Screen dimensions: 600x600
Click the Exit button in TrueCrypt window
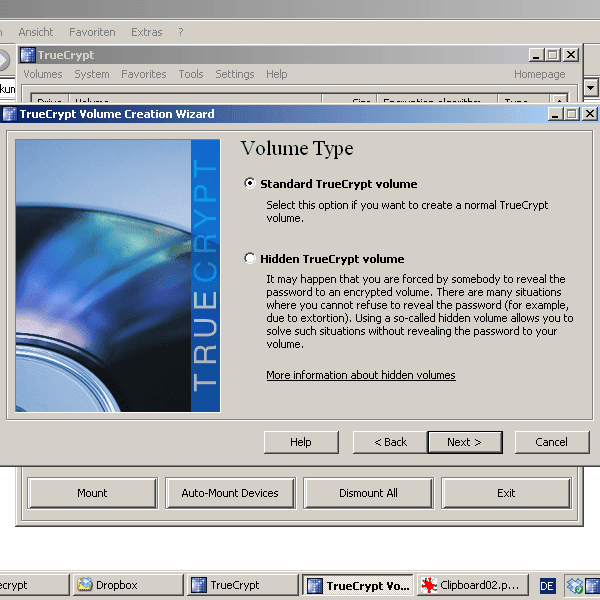click(x=506, y=493)
